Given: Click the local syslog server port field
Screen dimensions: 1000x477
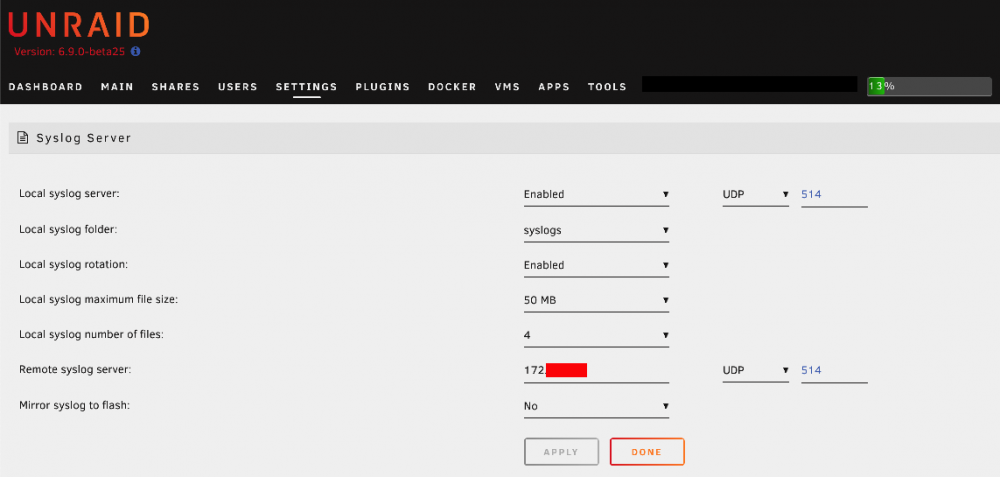Looking at the screenshot, I should pos(834,194).
